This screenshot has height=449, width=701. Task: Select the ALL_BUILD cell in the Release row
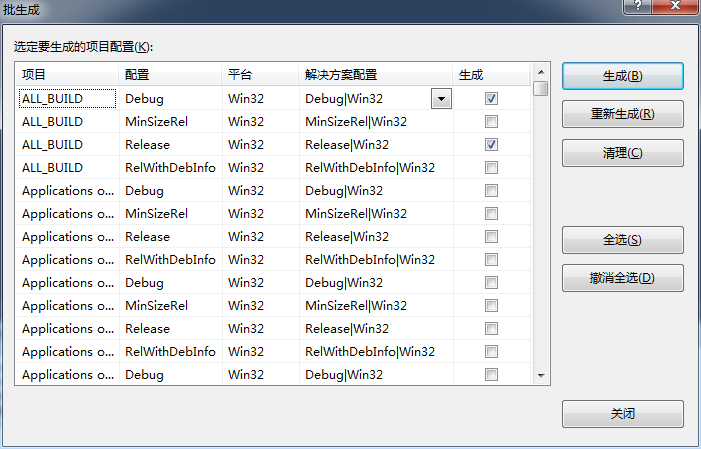pyautogui.click(x=68, y=144)
